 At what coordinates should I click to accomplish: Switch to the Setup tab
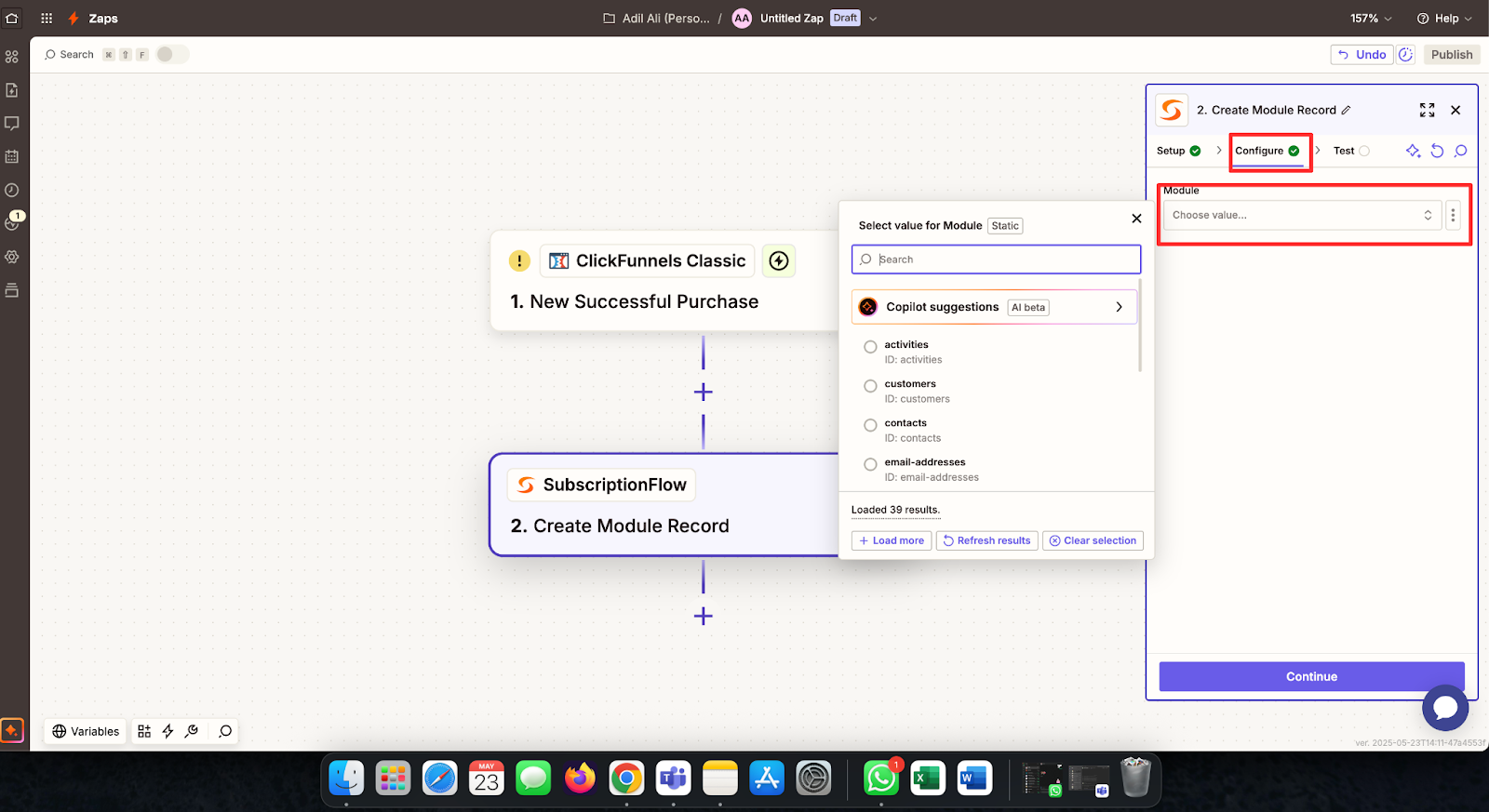pos(1179,151)
